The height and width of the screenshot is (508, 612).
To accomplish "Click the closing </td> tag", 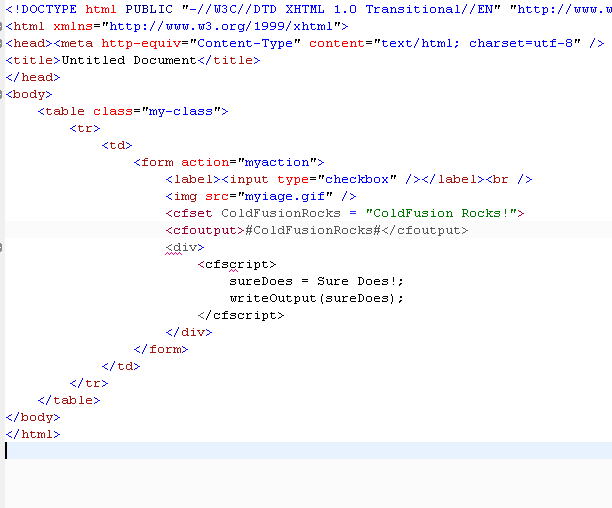I will coord(121,366).
